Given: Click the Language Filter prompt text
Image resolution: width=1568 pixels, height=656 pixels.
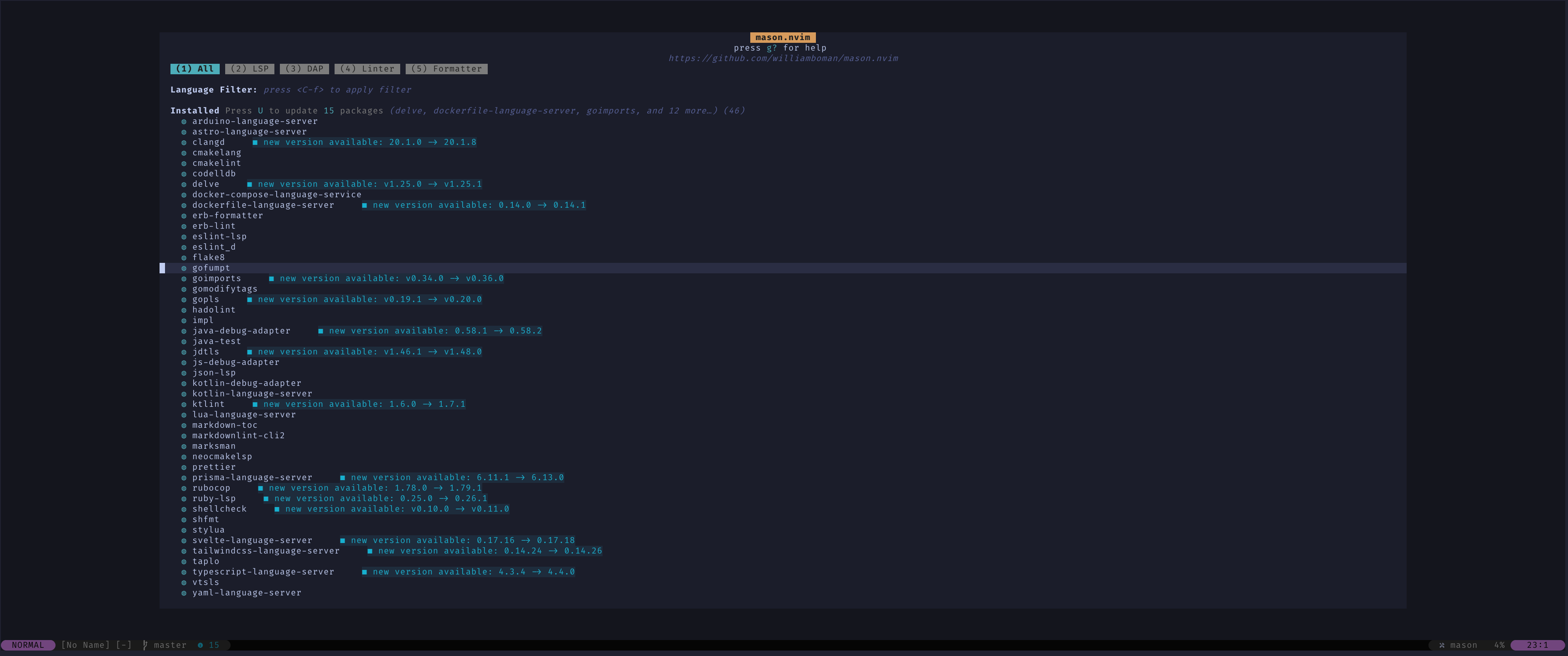Looking at the screenshot, I should tap(337, 90).
